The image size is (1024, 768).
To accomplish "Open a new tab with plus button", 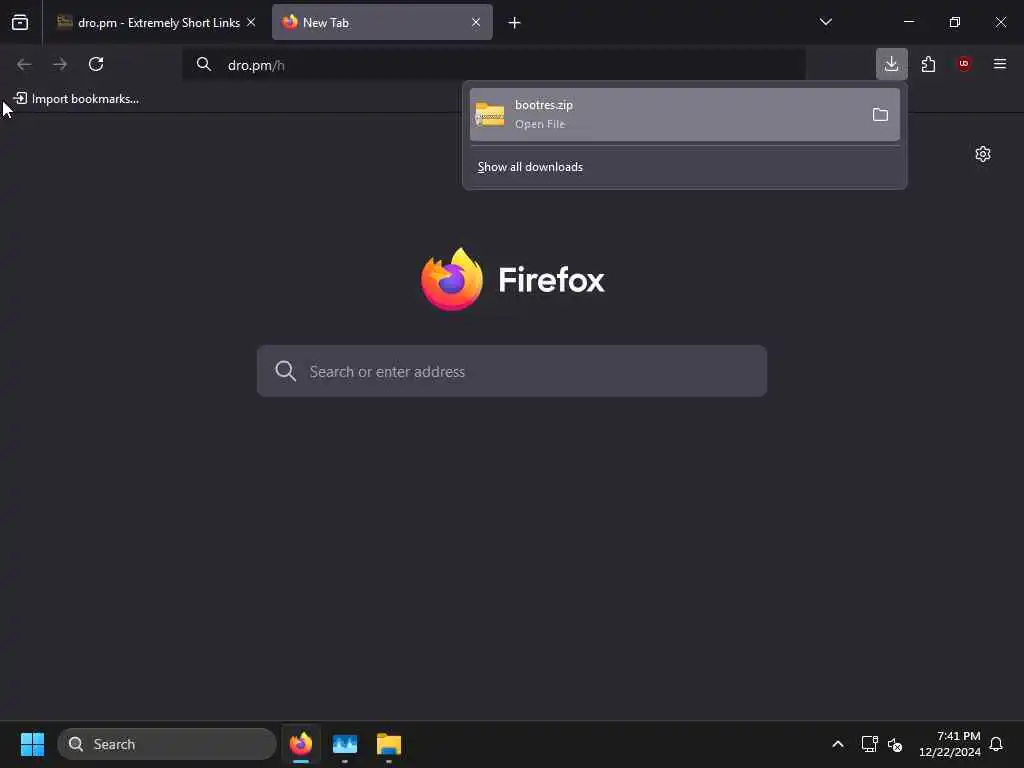I will tap(515, 23).
